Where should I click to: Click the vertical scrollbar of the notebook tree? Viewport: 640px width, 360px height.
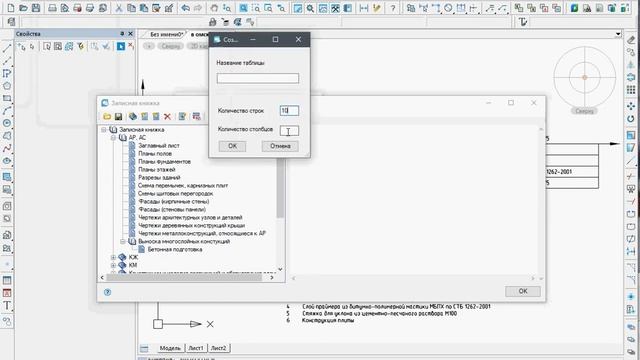pos(280,188)
